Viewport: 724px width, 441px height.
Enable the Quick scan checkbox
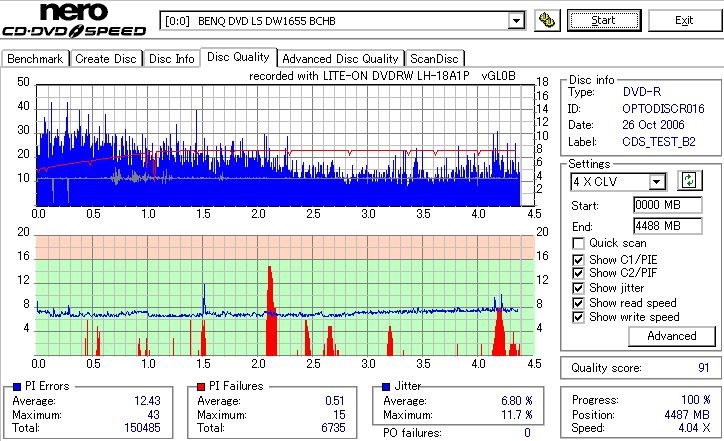click(578, 243)
